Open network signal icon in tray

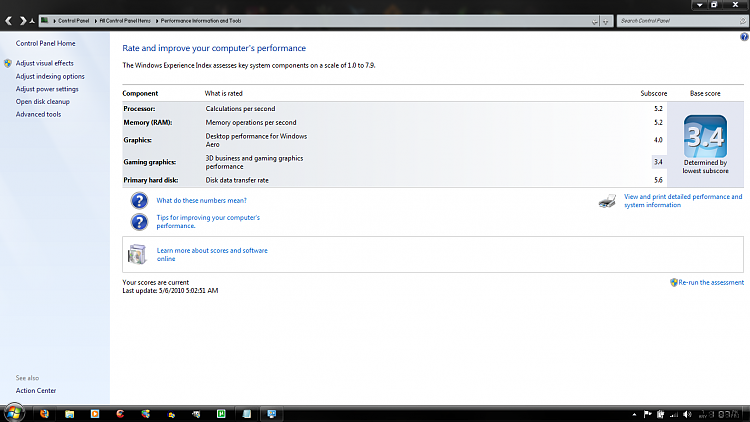pyautogui.click(x=674, y=414)
